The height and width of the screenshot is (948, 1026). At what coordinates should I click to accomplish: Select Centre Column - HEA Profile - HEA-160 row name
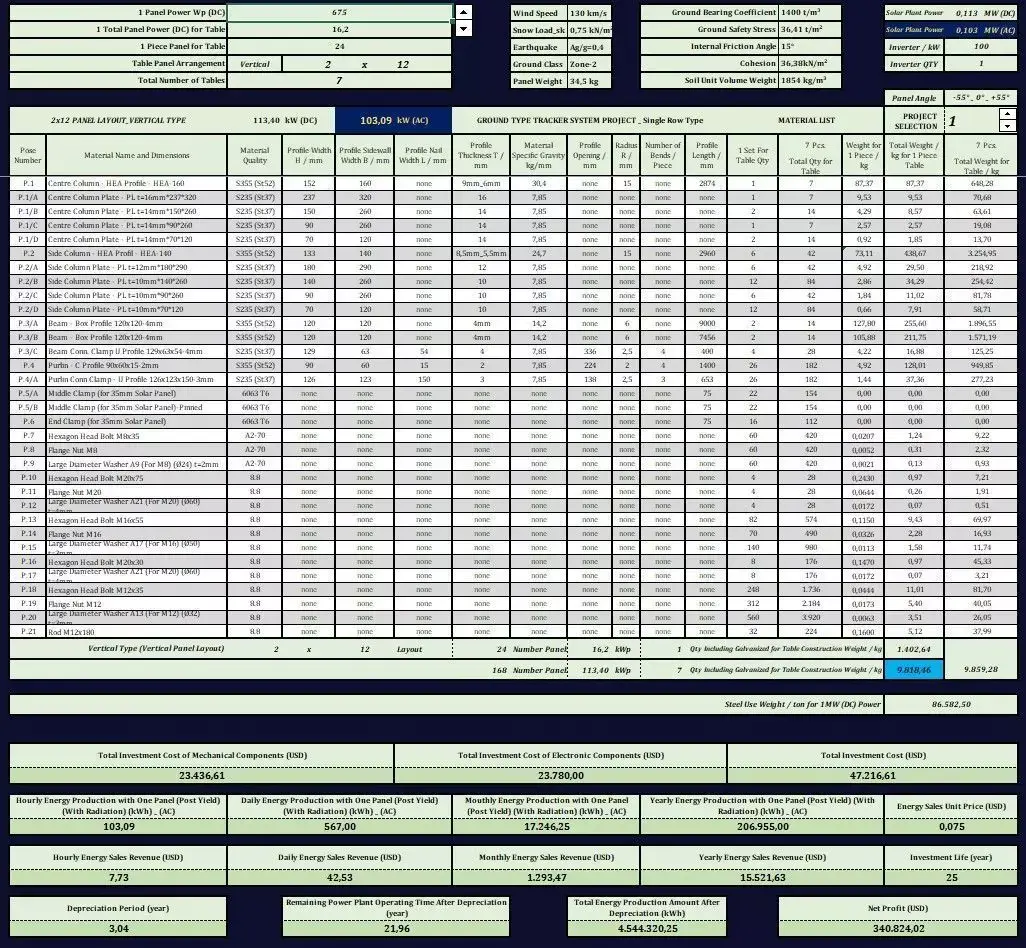tap(136, 183)
